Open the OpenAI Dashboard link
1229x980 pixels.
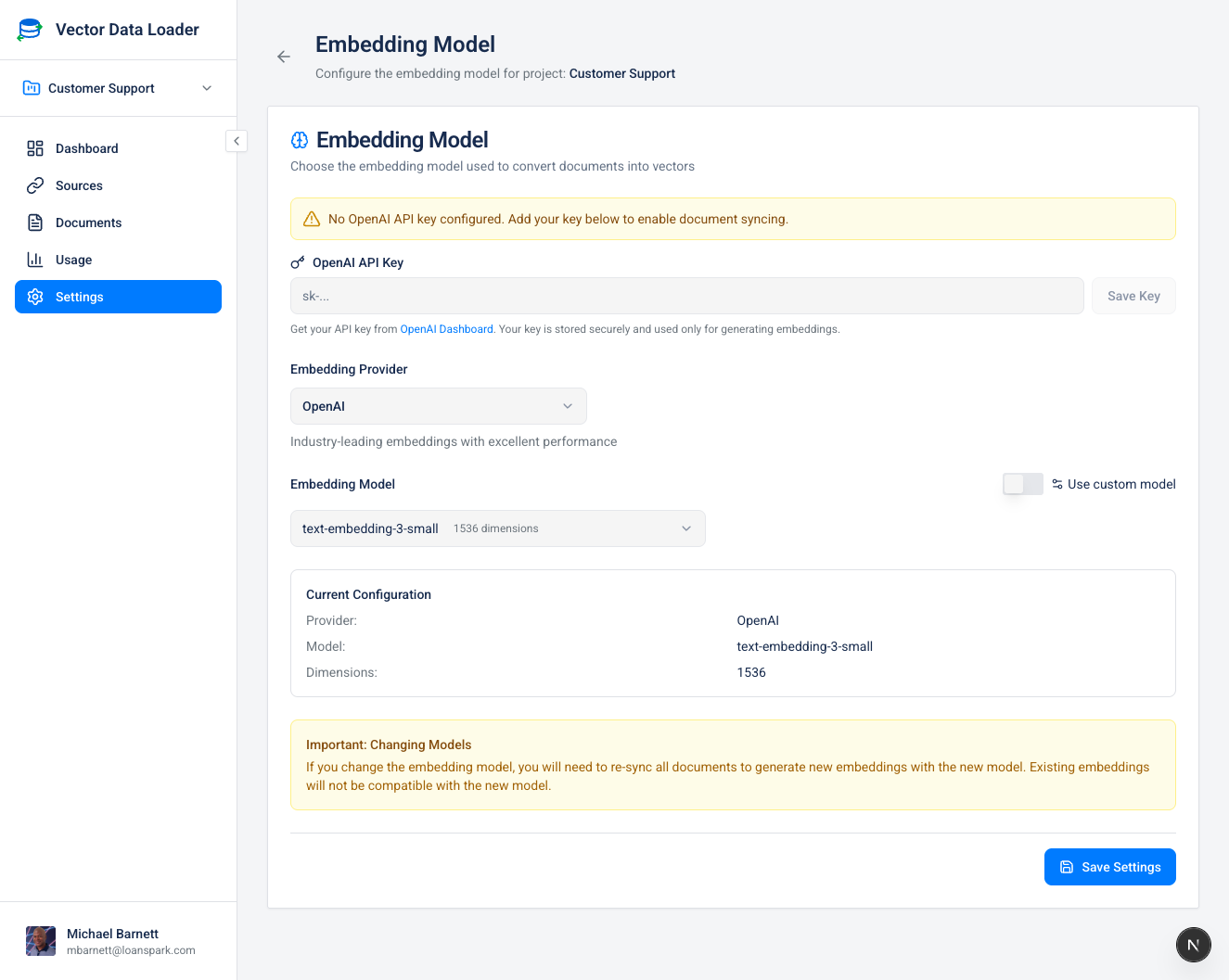point(446,328)
